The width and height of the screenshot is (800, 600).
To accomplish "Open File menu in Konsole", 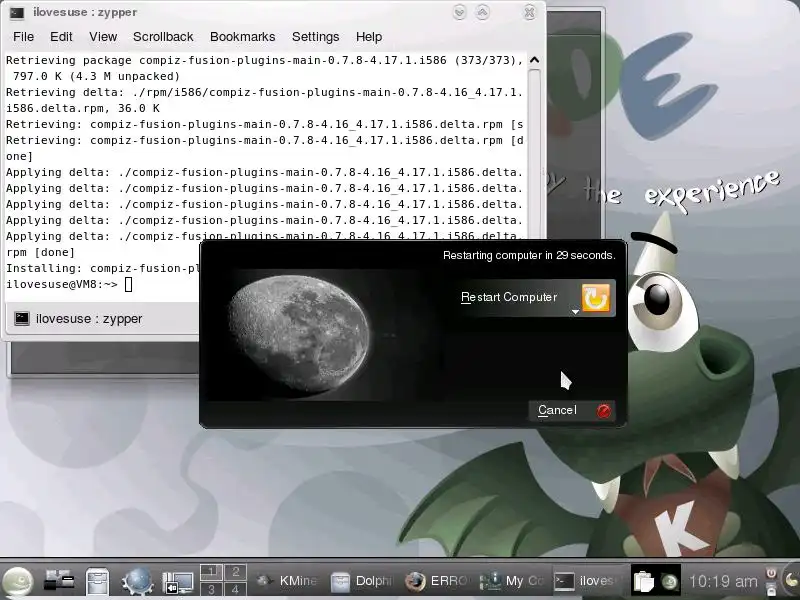I will click(x=23, y=37).
